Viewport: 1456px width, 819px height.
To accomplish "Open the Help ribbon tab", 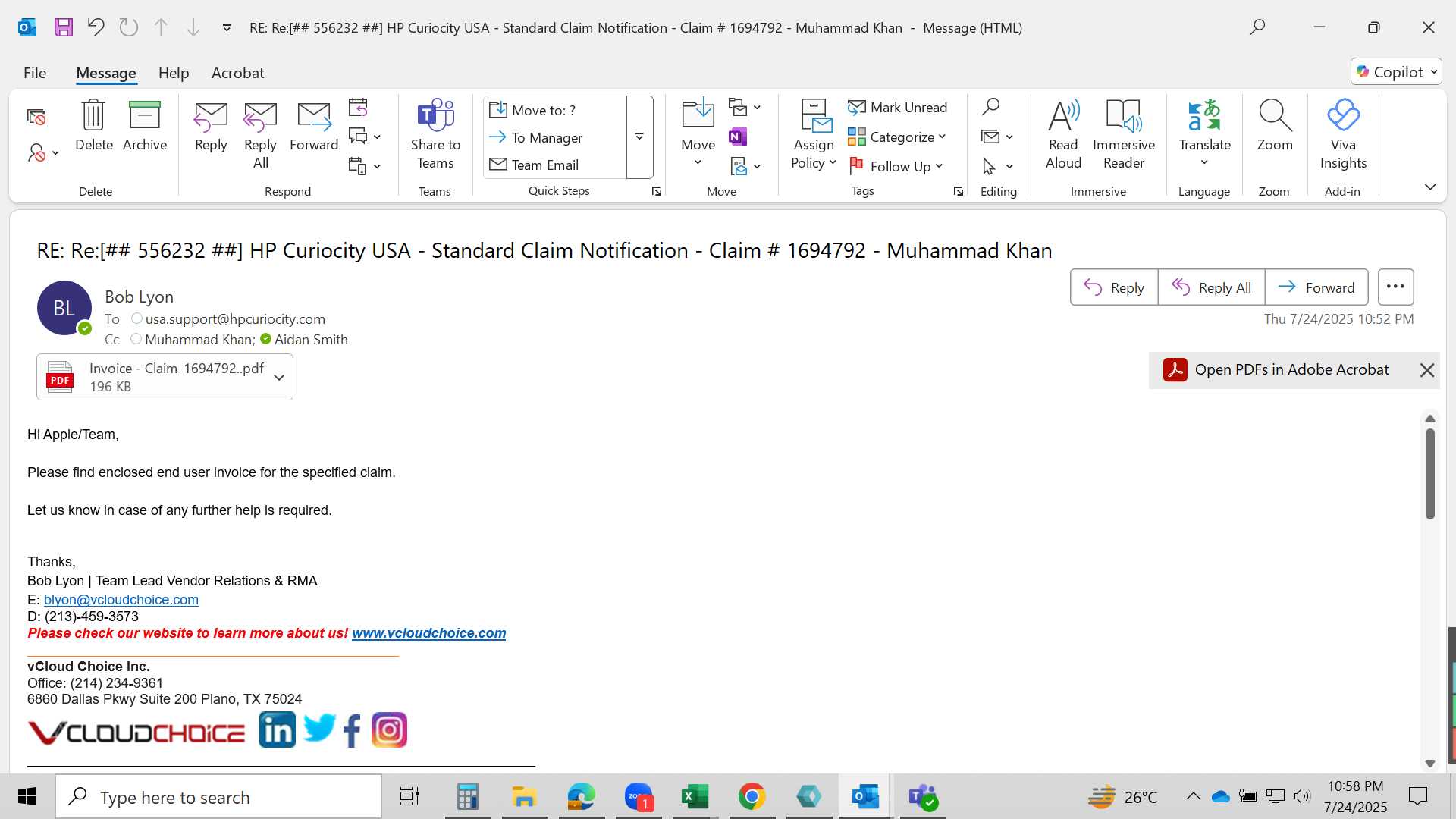I will pyautogui.click(x=174, y=73).
